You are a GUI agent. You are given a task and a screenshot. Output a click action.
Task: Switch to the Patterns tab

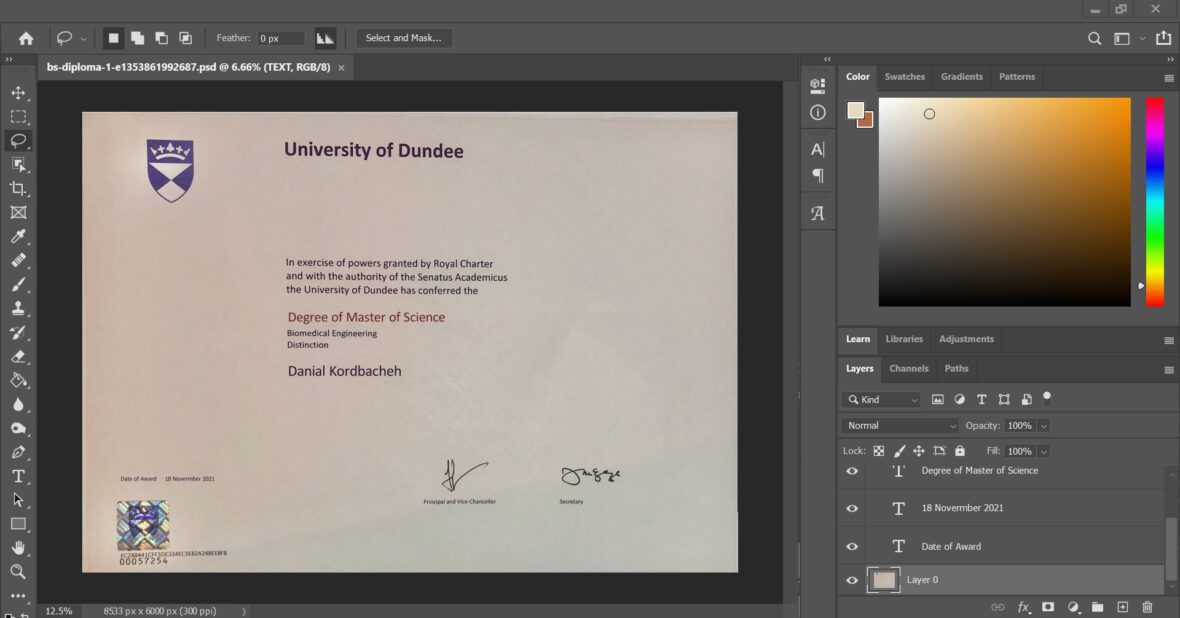pyautogui.click(x=1017, y=77)
